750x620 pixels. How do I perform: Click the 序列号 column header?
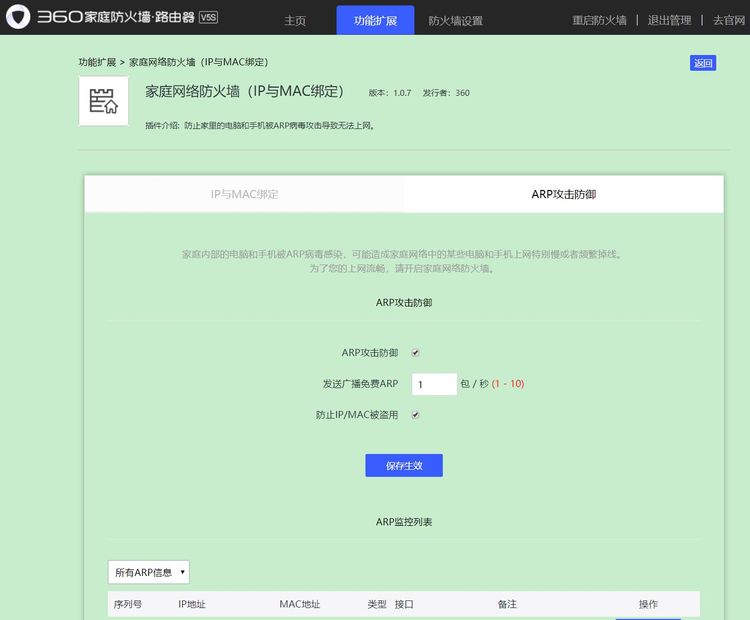click(x=128, y=604)
